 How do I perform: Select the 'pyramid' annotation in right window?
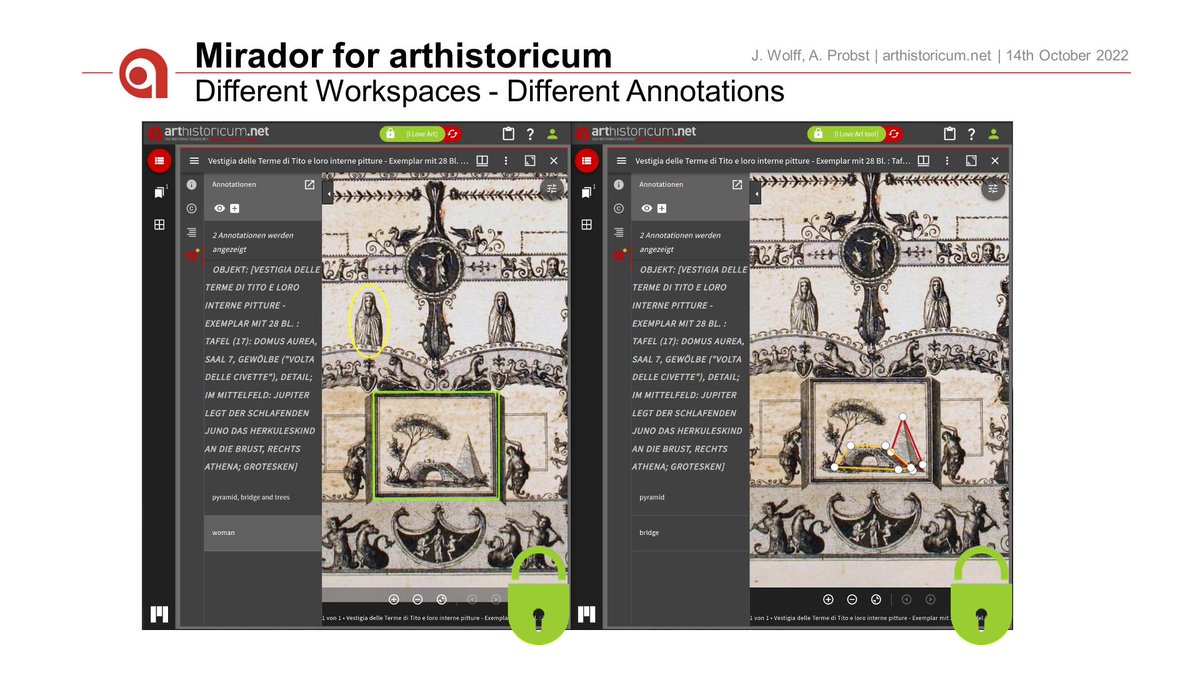pyautogui.click(x=690, y=497)
